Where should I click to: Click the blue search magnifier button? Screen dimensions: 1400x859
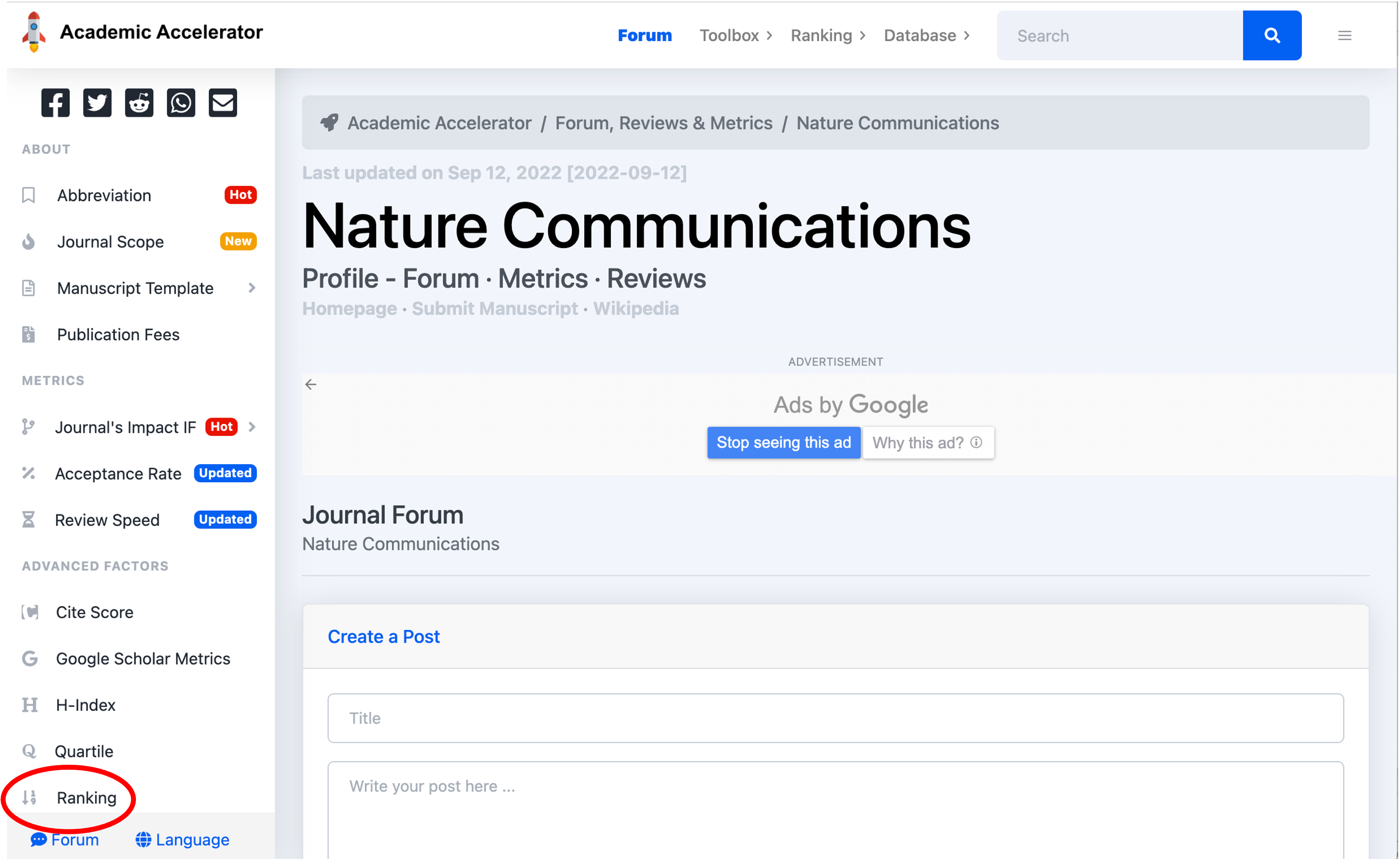[1272, 35]
